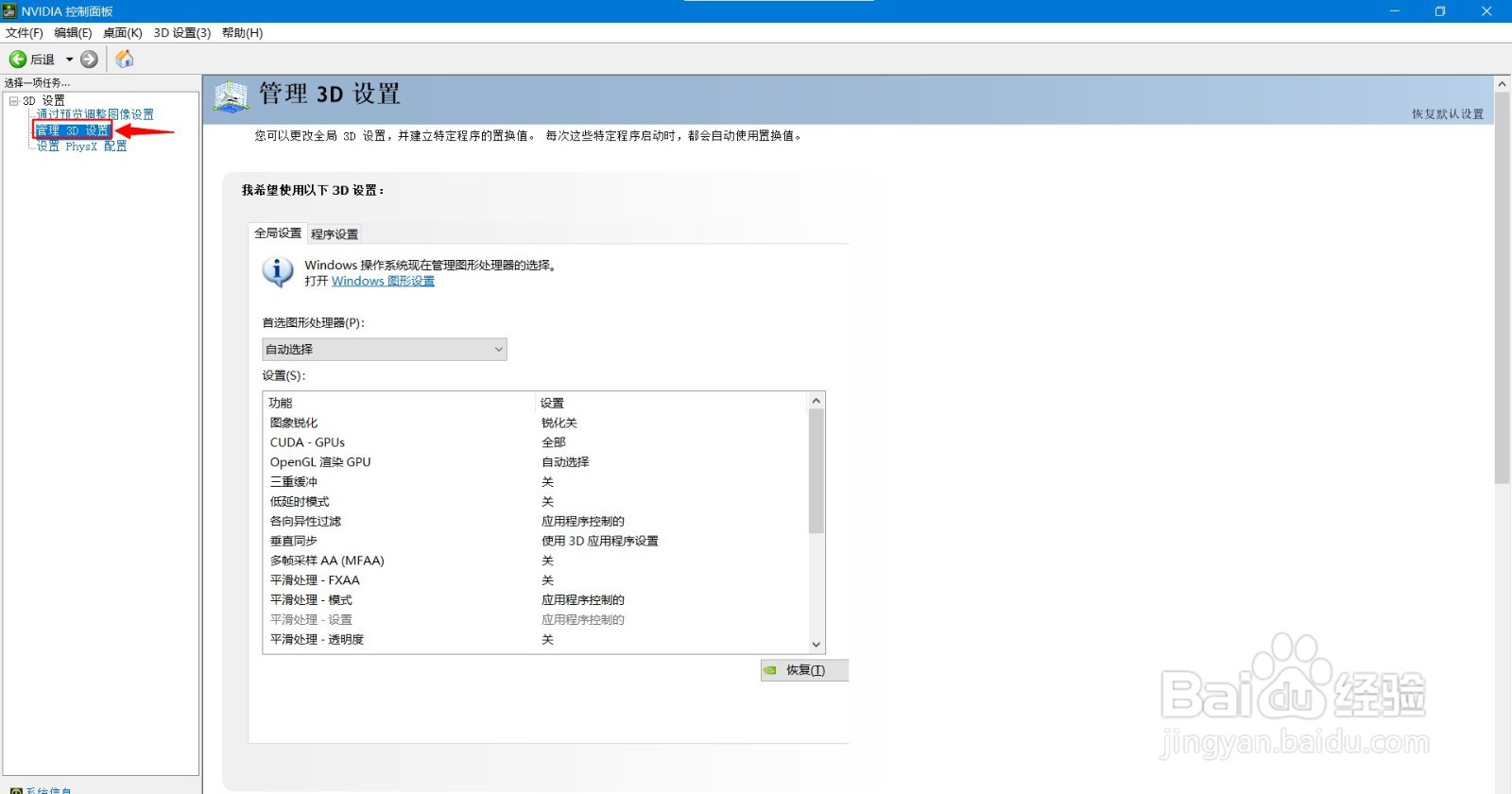Open the 帮助(H) menu
This screenshot has width=1512, height=794.
[242, 33]
